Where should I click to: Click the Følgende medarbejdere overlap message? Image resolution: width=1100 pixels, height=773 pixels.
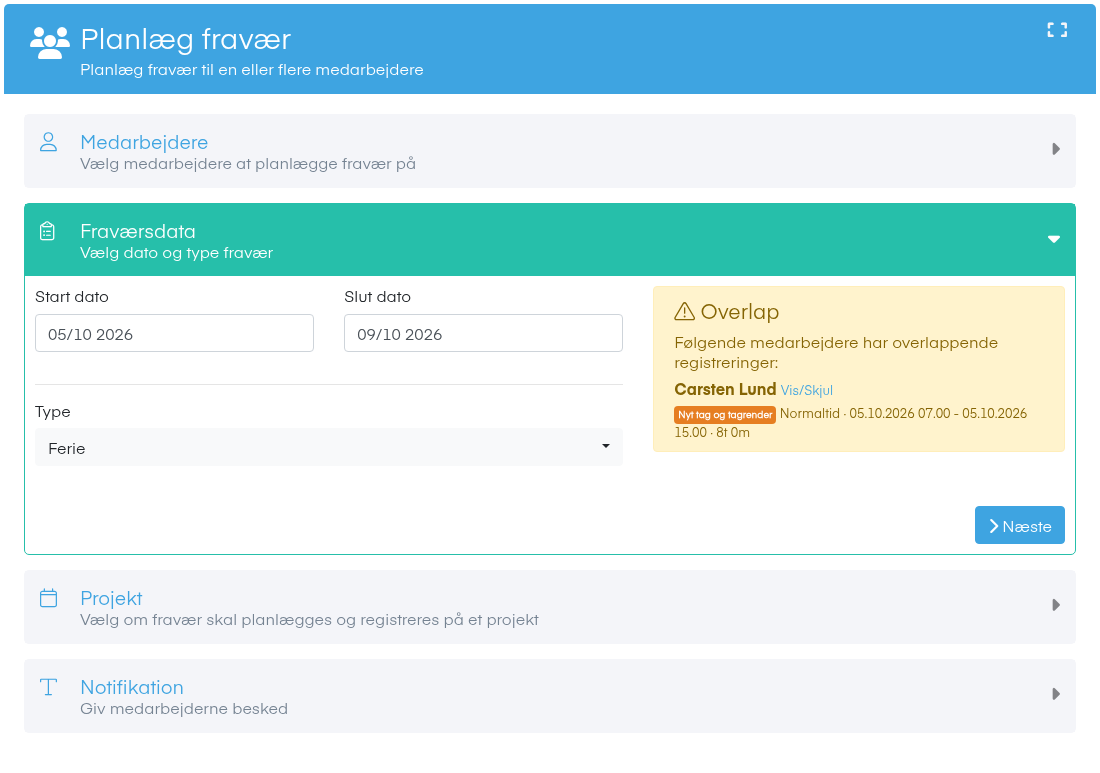click(836, 353)
